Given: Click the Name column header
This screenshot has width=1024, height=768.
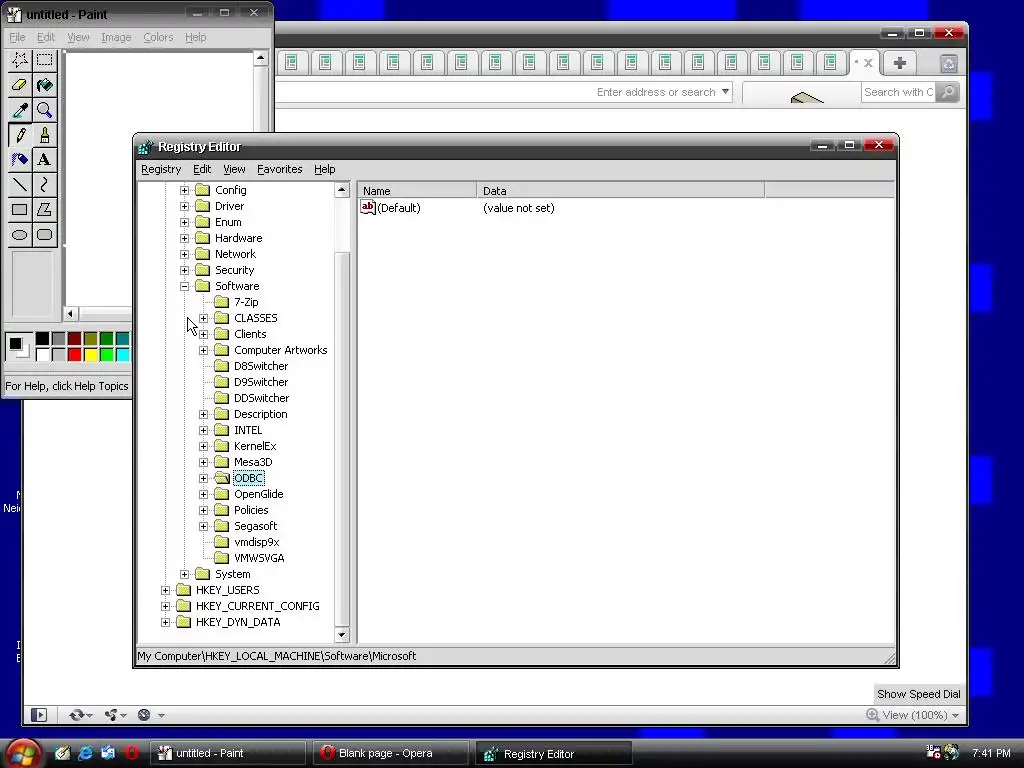Looking at the screenshot, I should [417, 191].
